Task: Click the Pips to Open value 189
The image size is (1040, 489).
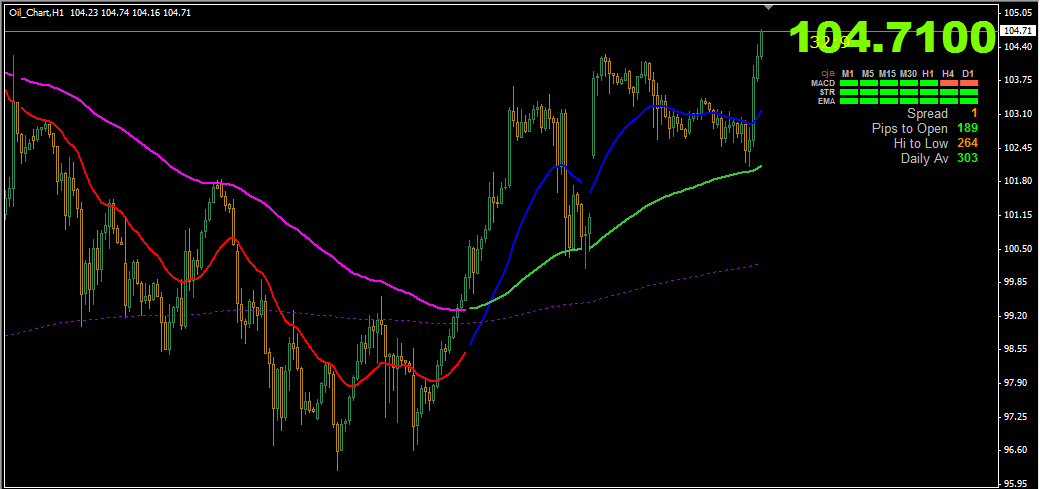Action: point(967,128)
